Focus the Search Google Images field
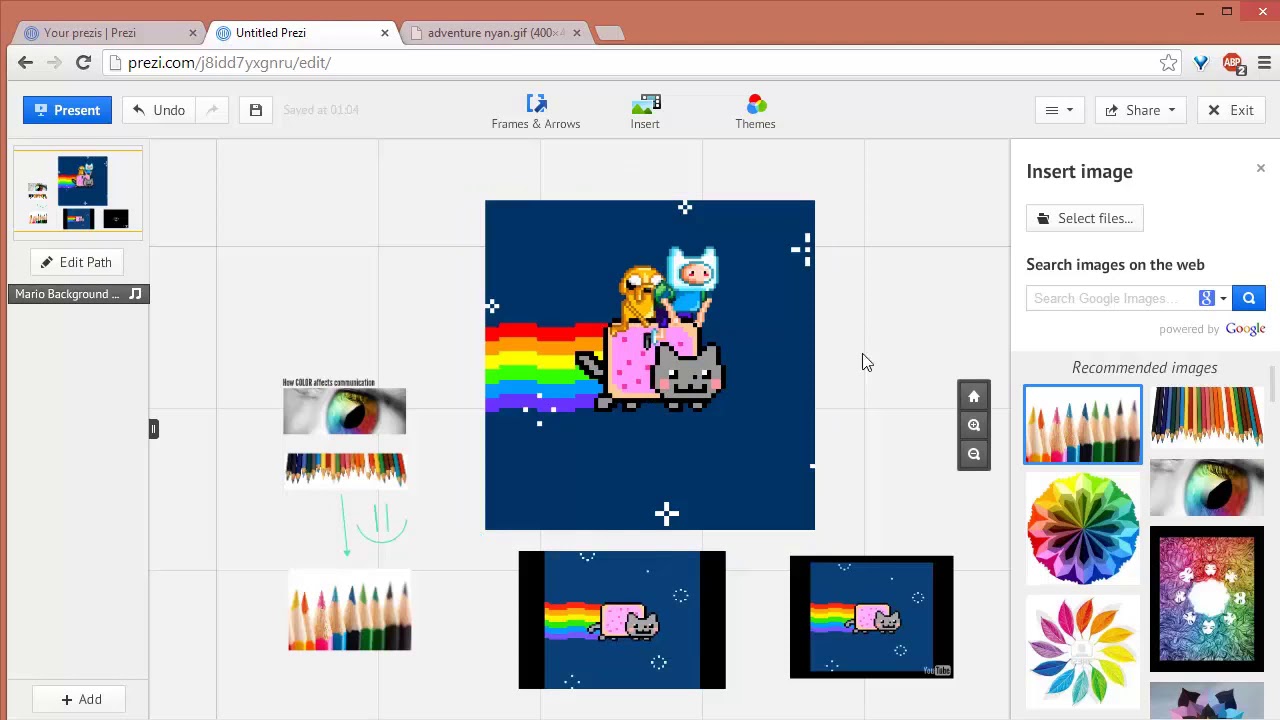The height and width of the screenshot is (720, 1280). coord(1112,298)
